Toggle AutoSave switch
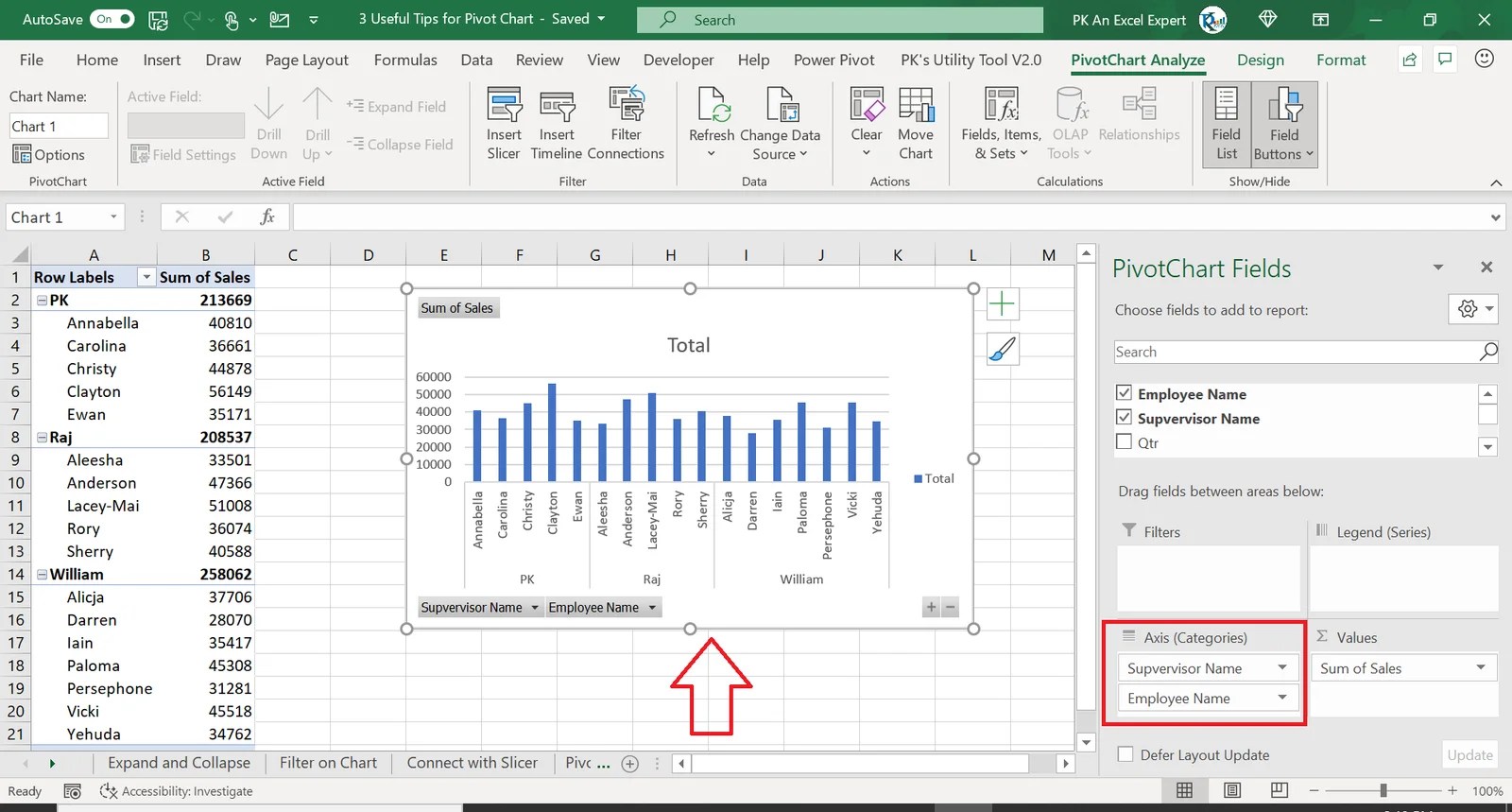1512x812 pixels. [x=112, y=19]
